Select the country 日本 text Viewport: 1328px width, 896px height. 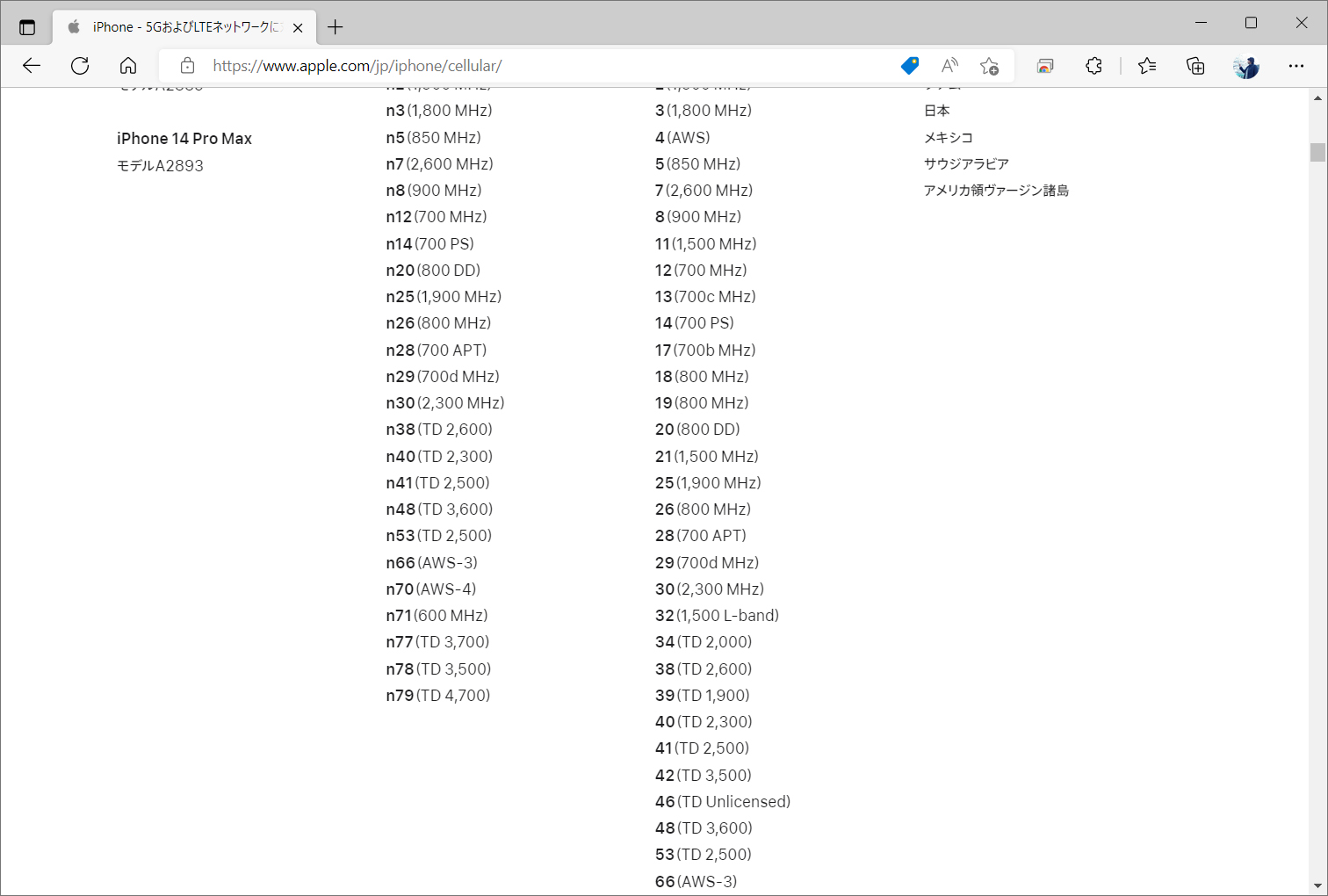[x=937, y=111]
